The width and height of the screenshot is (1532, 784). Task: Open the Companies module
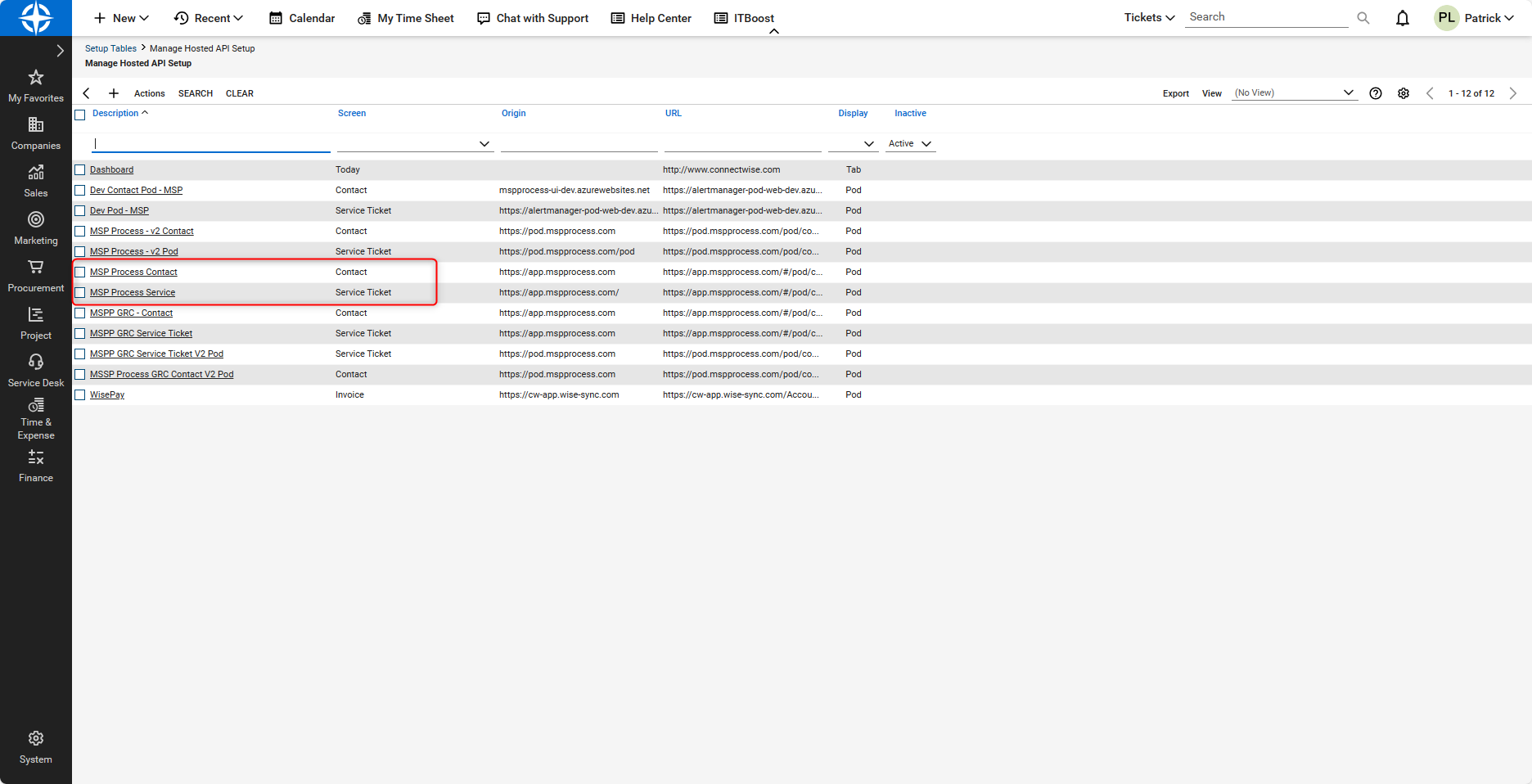[x=36, y=134]
